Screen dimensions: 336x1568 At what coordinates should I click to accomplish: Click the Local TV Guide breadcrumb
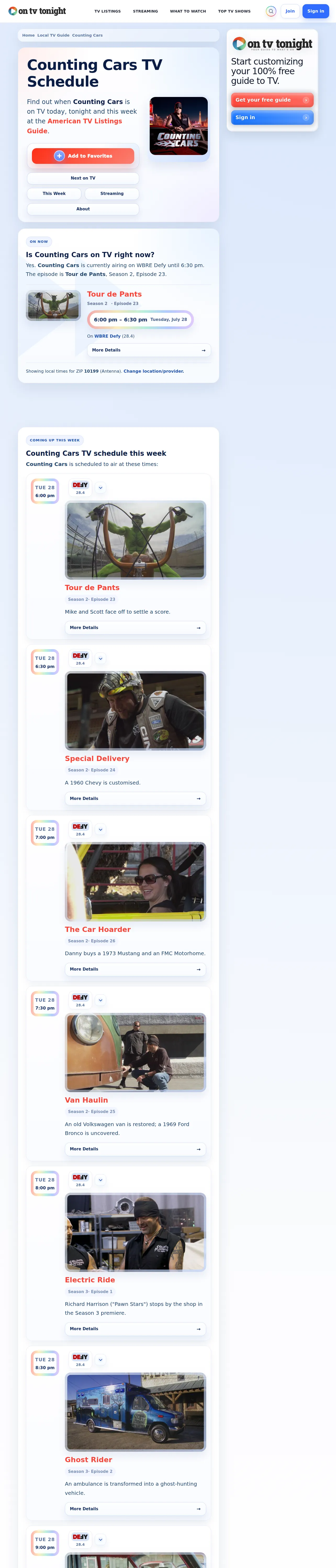click(54, 35)
